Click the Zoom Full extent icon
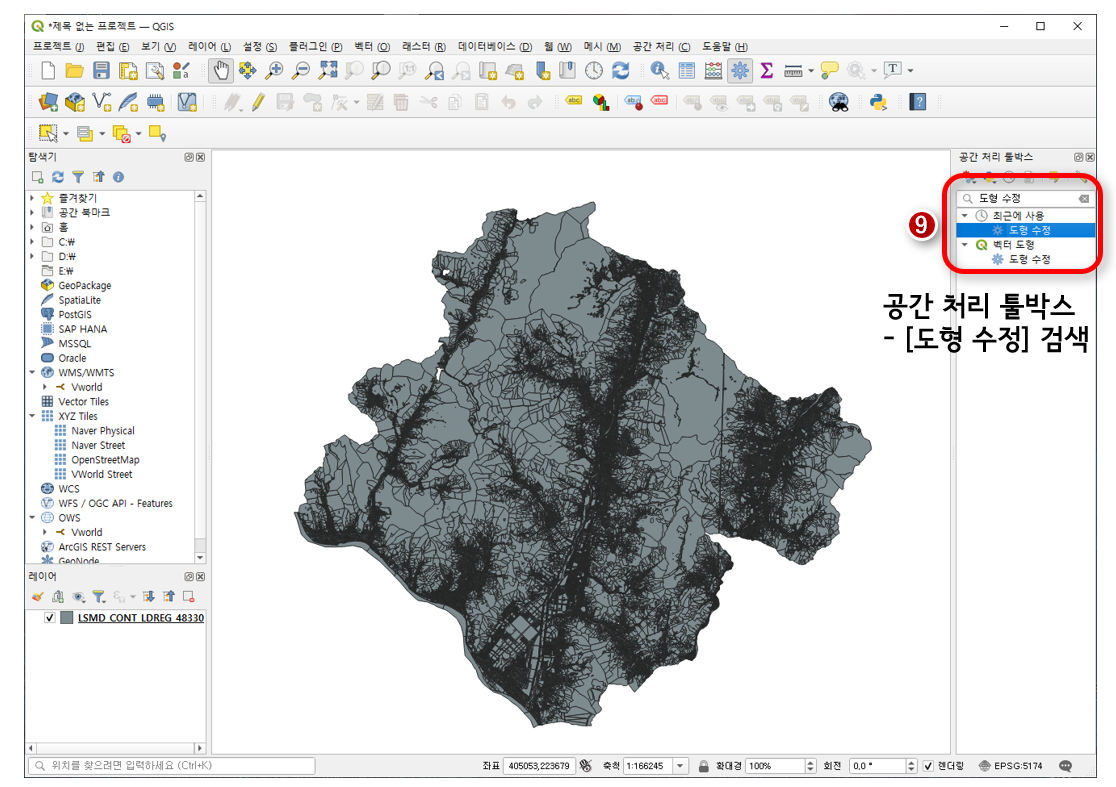 328,70
